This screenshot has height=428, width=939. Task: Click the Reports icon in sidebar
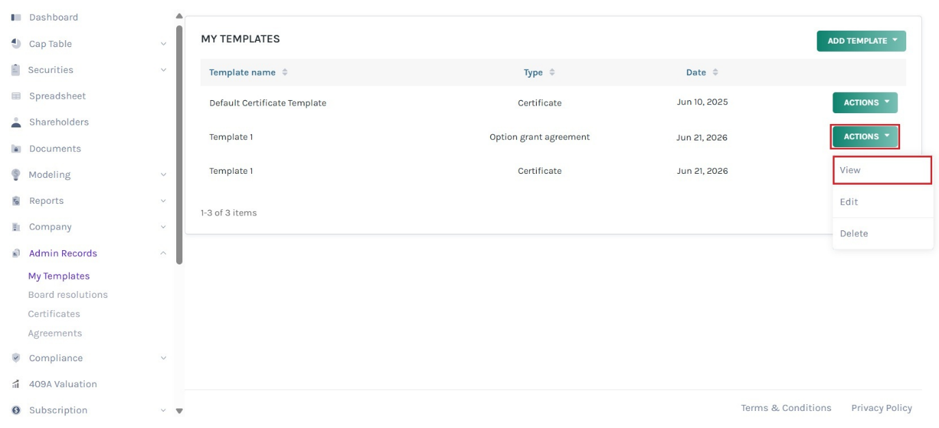(x=16, y=201)
